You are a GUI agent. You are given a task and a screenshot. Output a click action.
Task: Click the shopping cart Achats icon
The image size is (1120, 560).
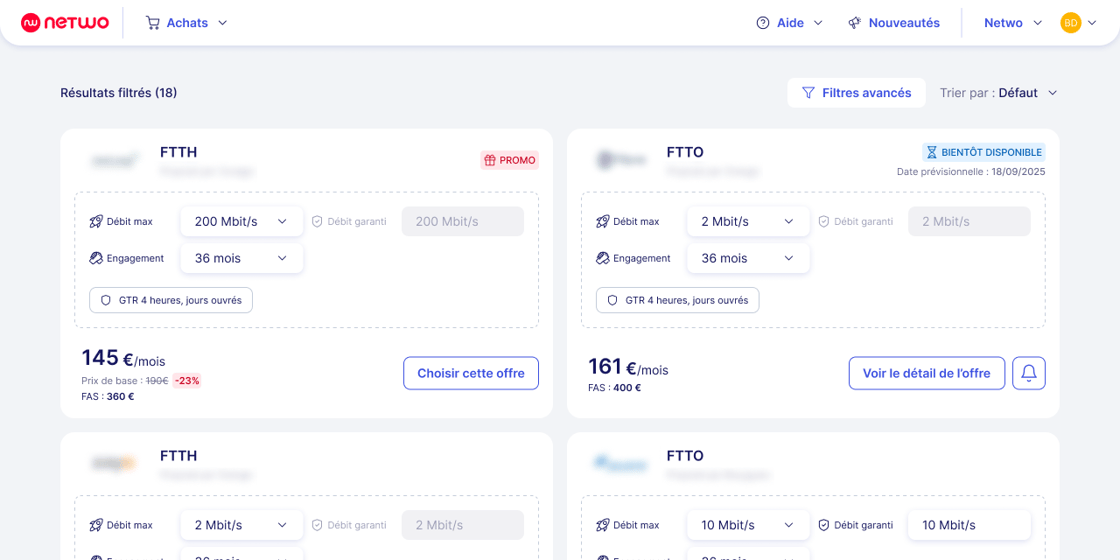[153, 22]
